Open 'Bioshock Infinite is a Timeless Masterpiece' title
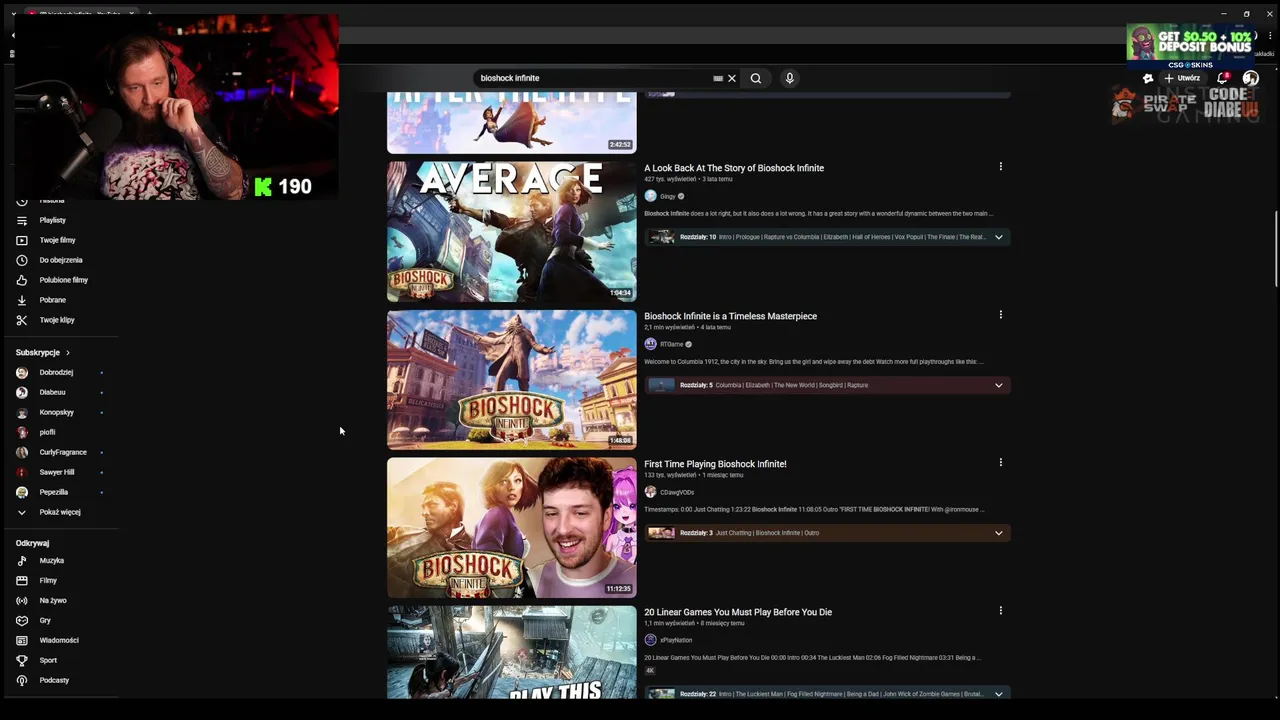This screenshot has height=720, width=1280. [730, 316]
